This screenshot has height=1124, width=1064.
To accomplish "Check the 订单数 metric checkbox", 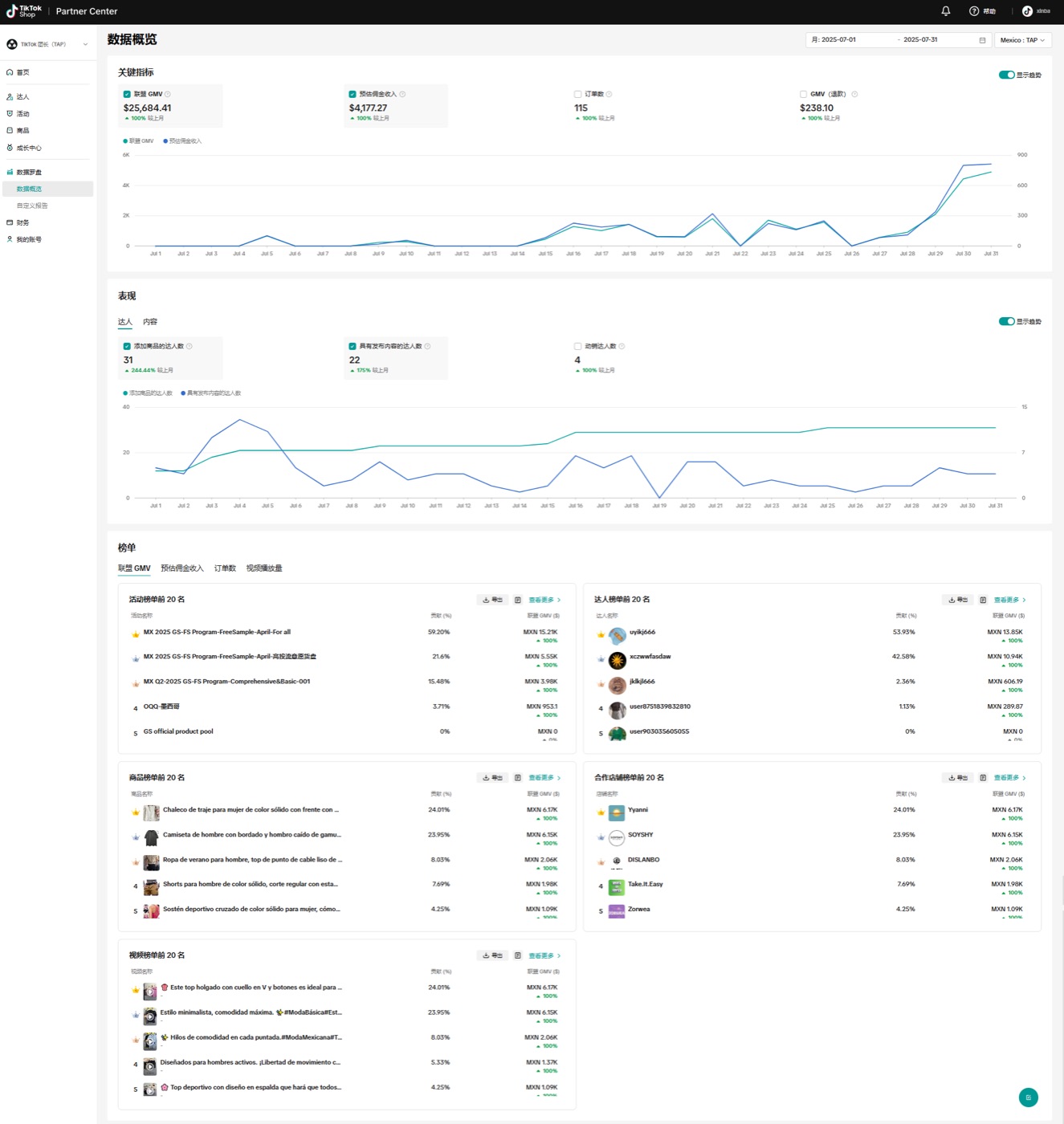I will tap(578, 94).
